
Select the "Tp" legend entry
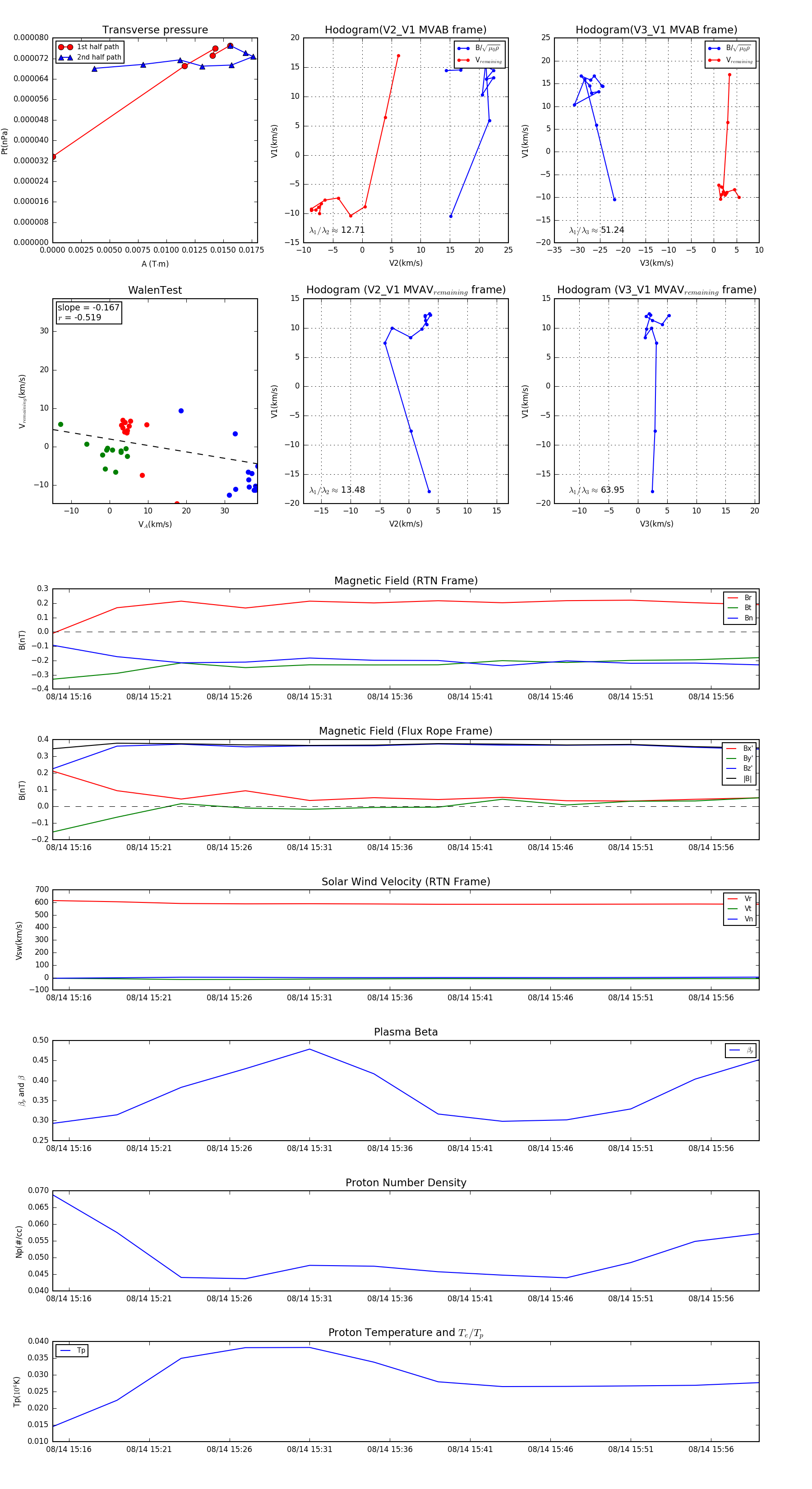click(x=72, y=1351)
